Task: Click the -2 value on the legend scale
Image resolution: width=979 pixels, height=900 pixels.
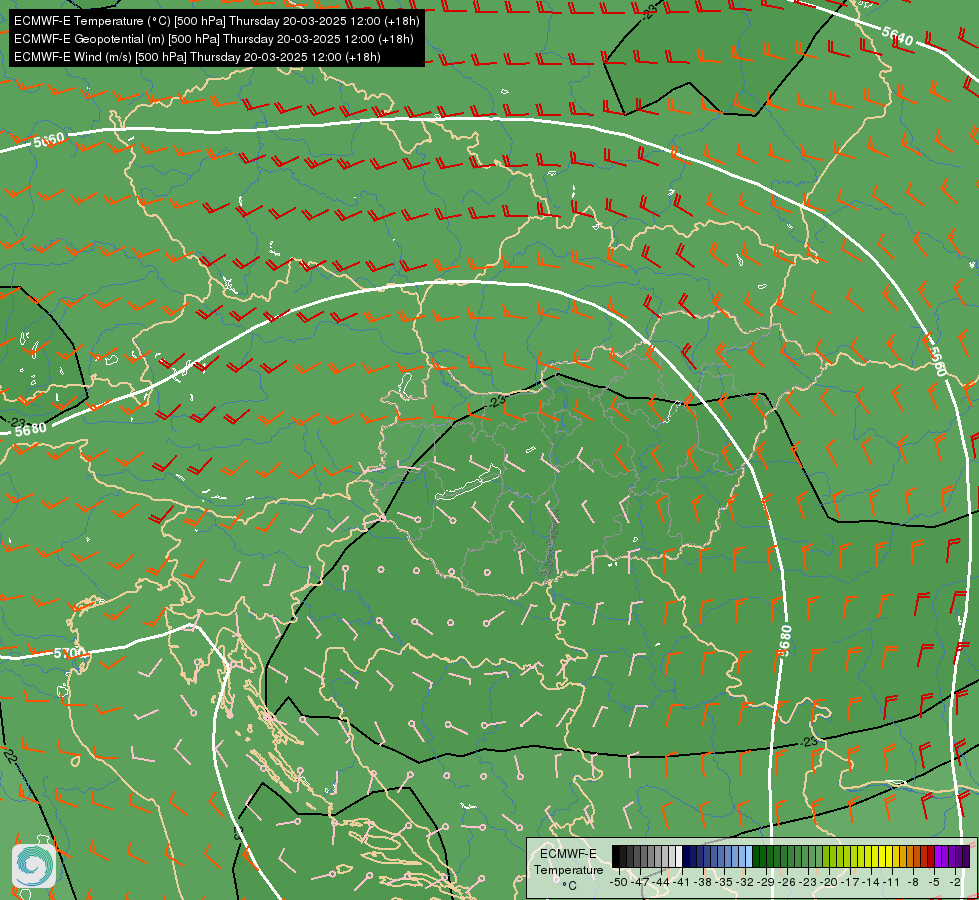Action: [x=955, y=882]
